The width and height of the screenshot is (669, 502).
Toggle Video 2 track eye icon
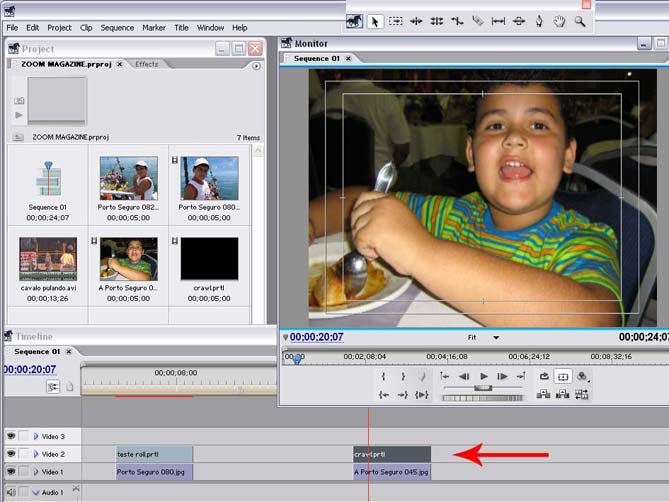11,454
